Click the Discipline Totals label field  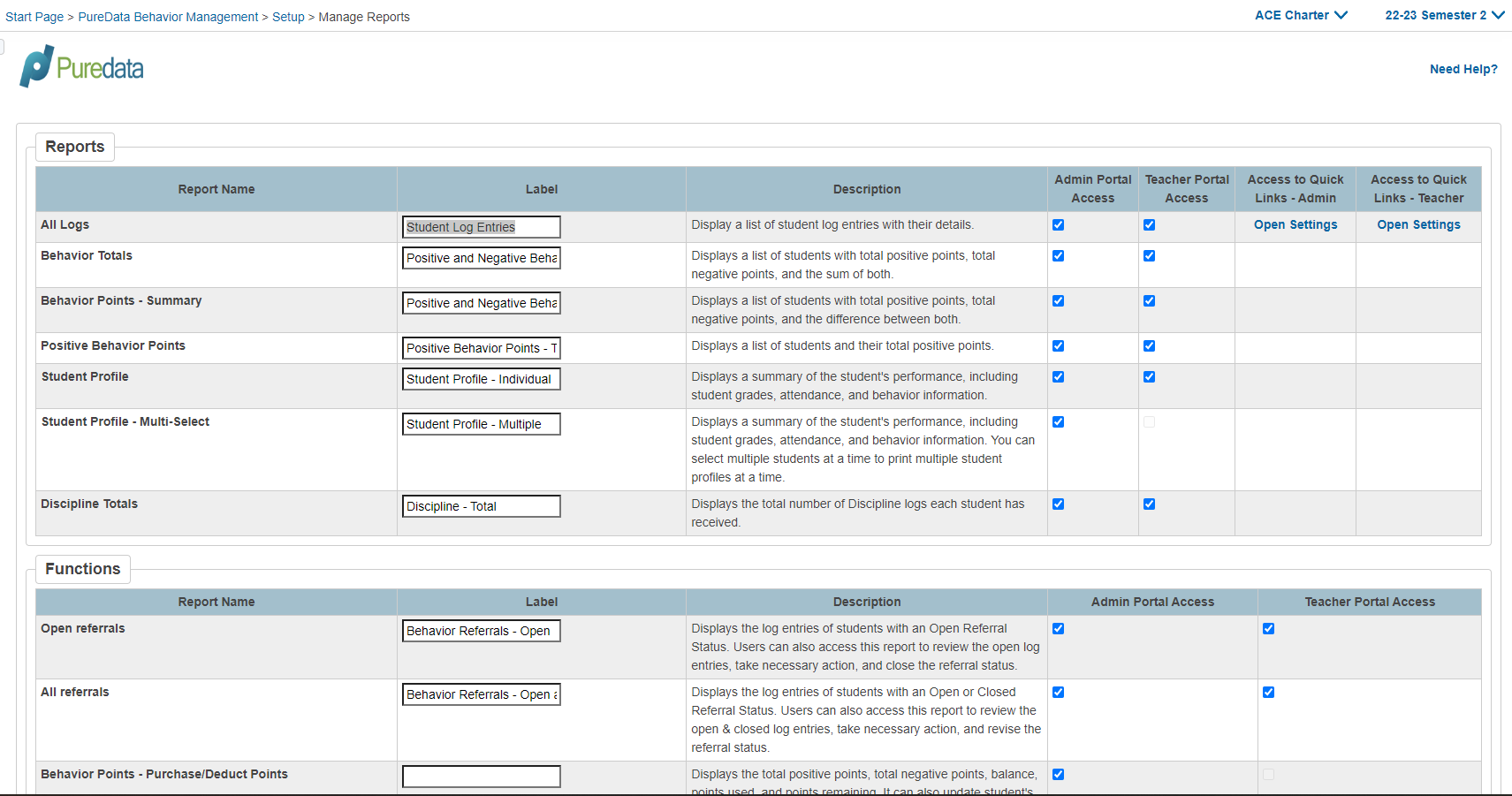[x=481, y=505]
